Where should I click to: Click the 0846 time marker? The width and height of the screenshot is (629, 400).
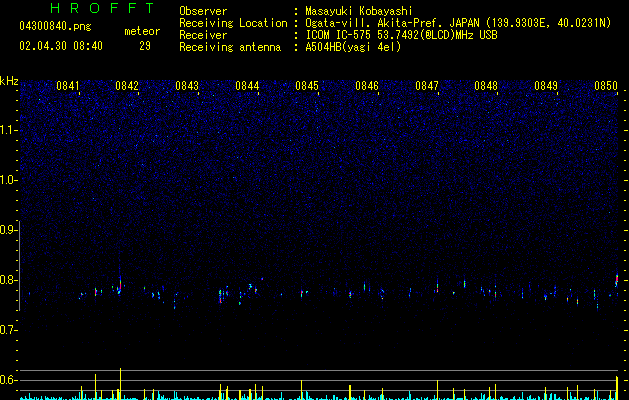tap(367, 86)
